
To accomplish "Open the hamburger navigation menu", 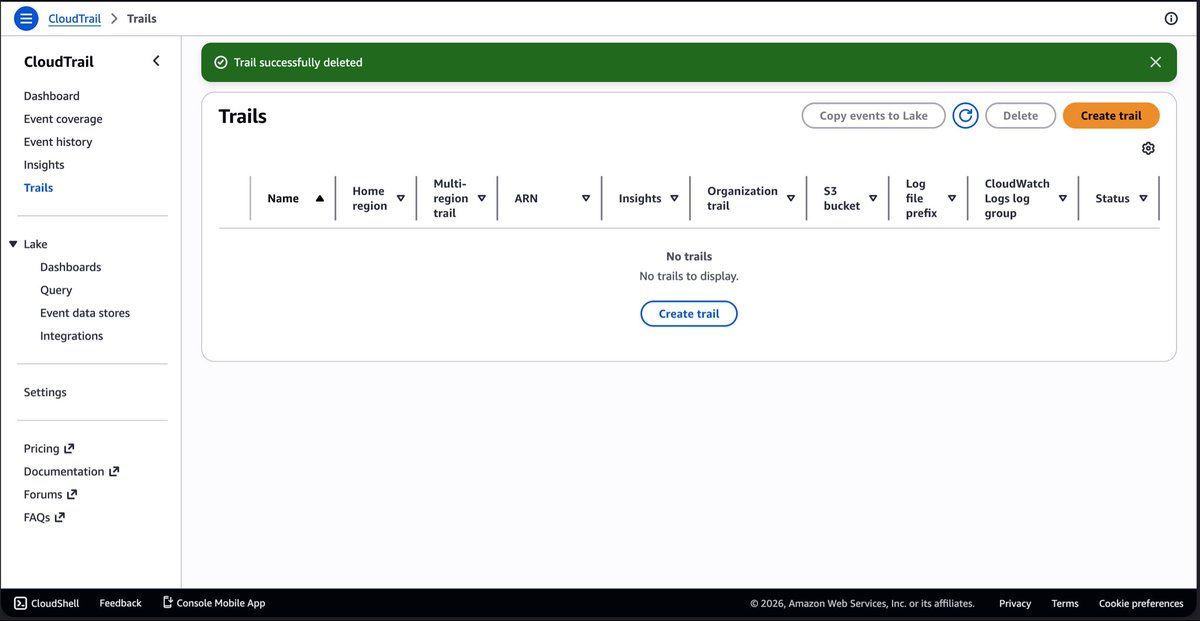I will 26,18.
